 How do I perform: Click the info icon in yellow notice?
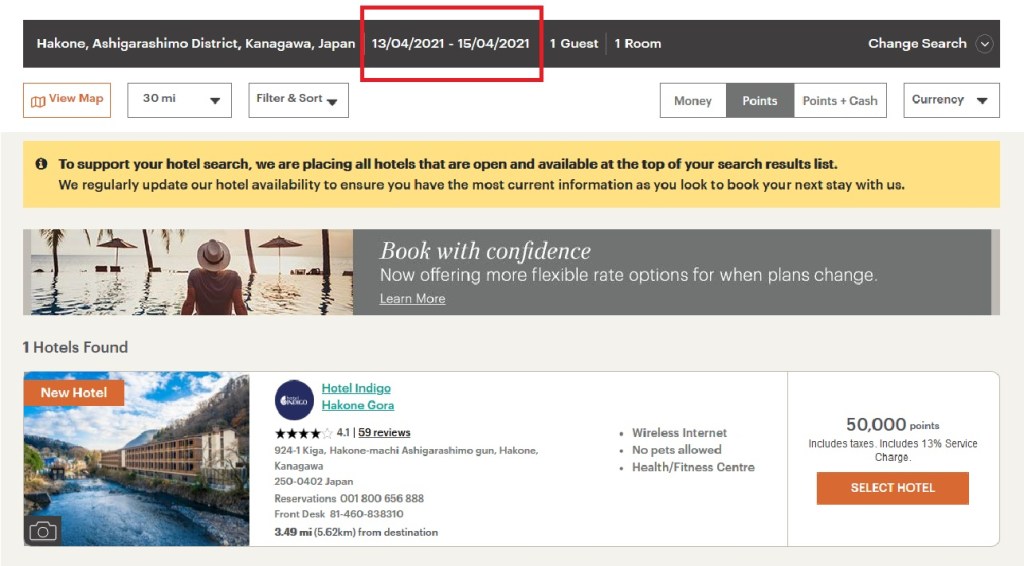pos(41,163)
